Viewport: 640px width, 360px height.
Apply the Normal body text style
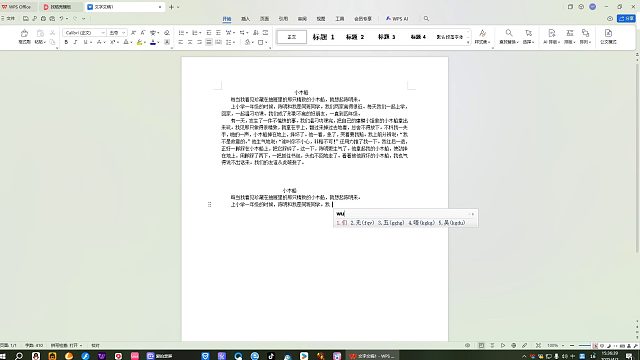coord(291,37)
